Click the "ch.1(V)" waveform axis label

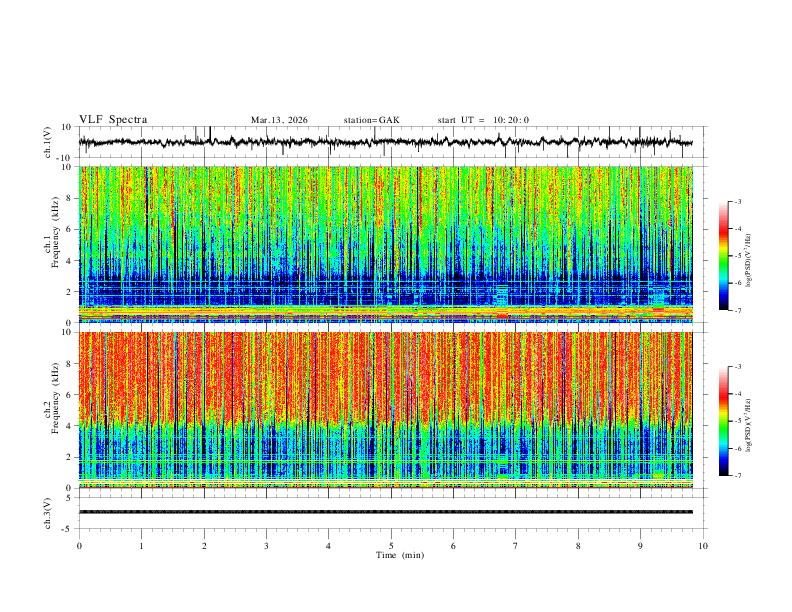(x=48, y=142)
